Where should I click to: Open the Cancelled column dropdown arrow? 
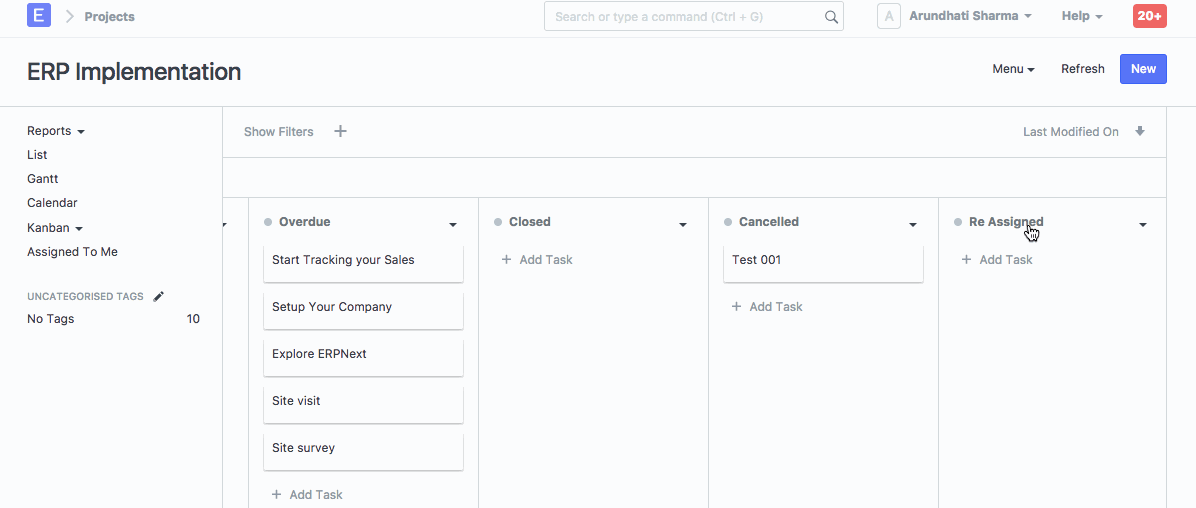point(913,225)
